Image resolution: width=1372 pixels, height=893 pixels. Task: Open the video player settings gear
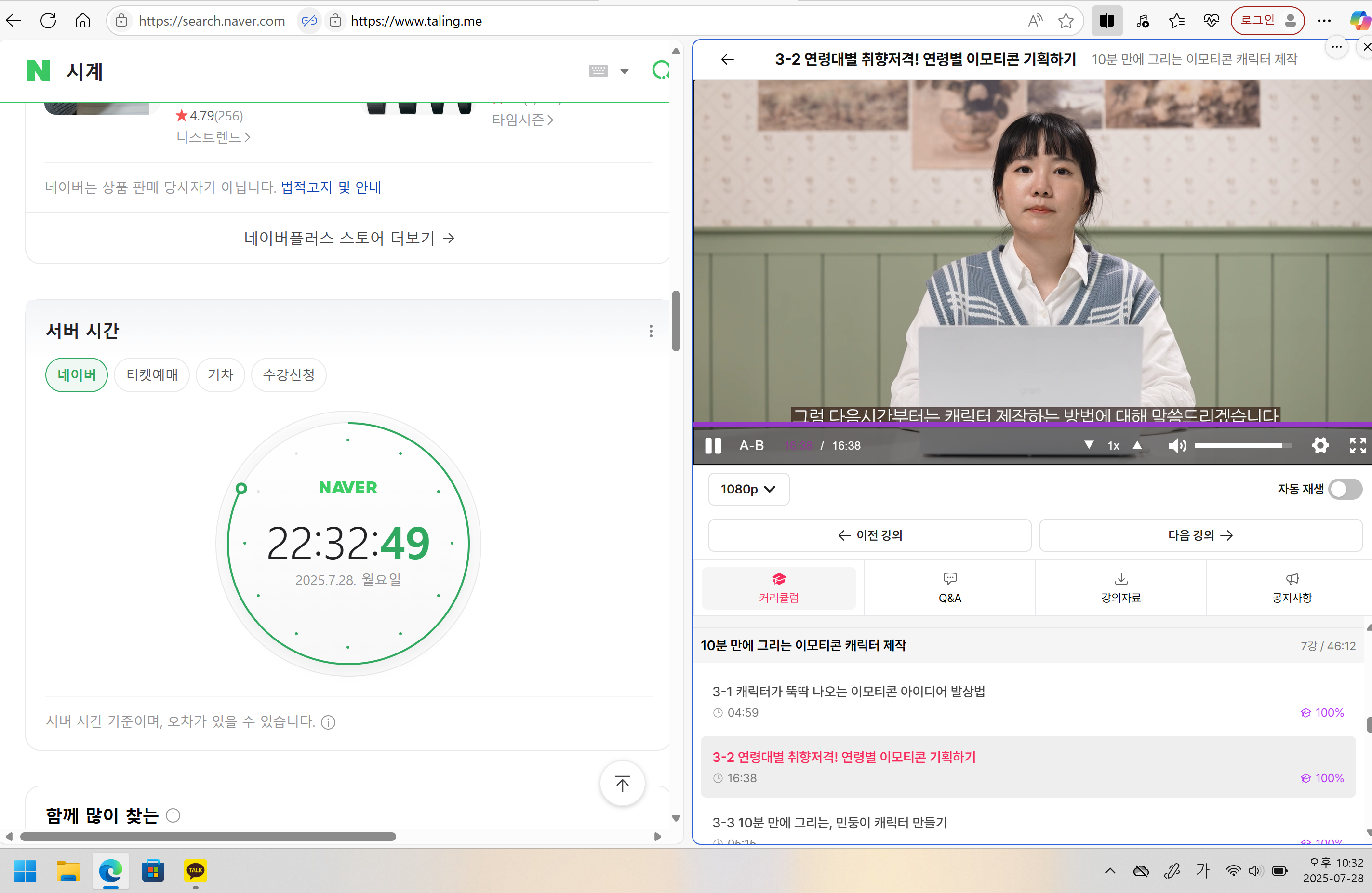click(1321, 446)
